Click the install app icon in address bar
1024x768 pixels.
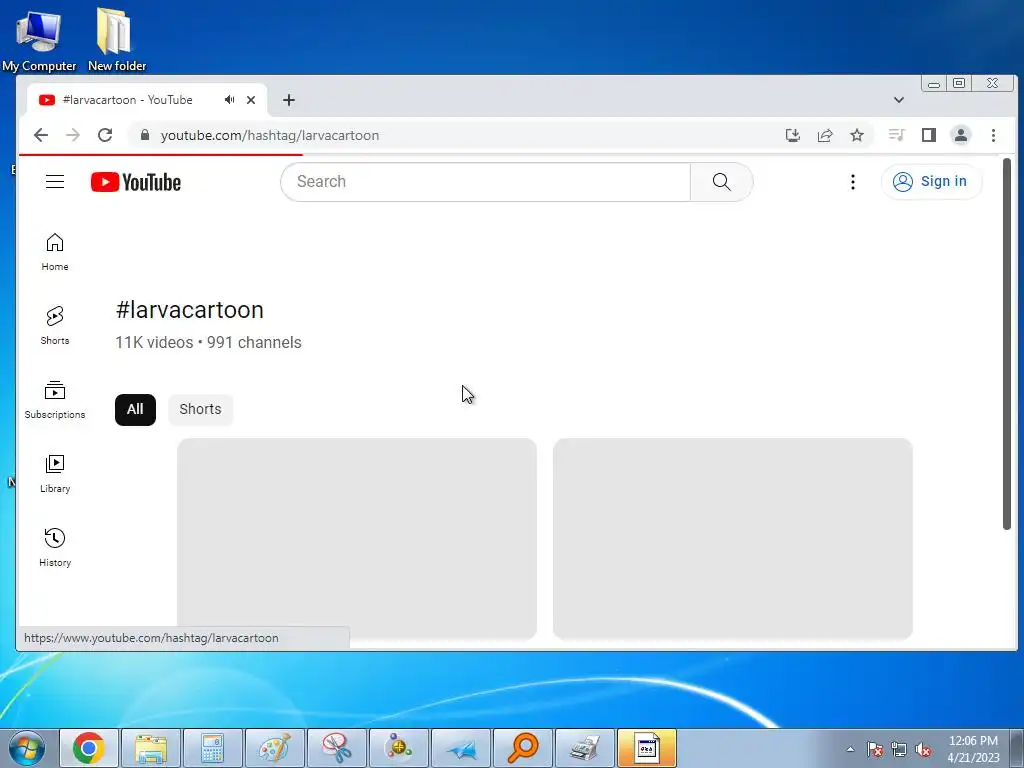pyautogui.click(x=792, y=135)
